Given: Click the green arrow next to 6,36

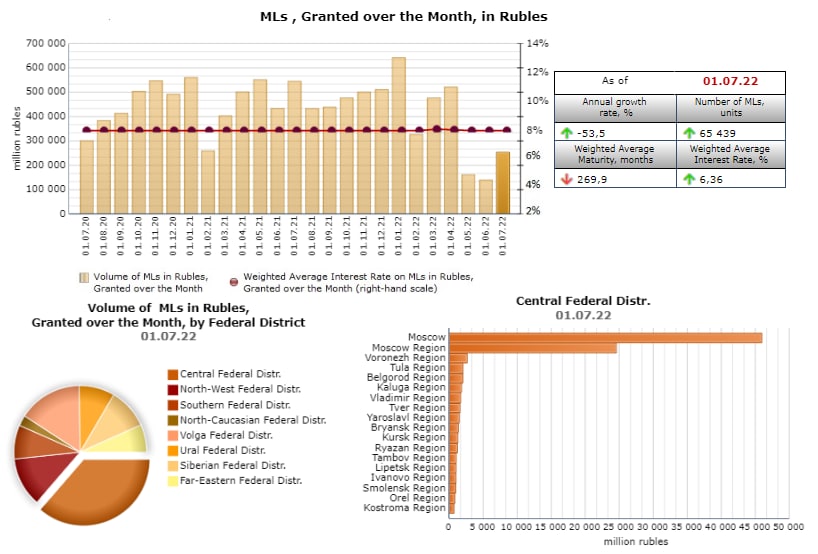Looking at the screenshot, I should [690, 179].
